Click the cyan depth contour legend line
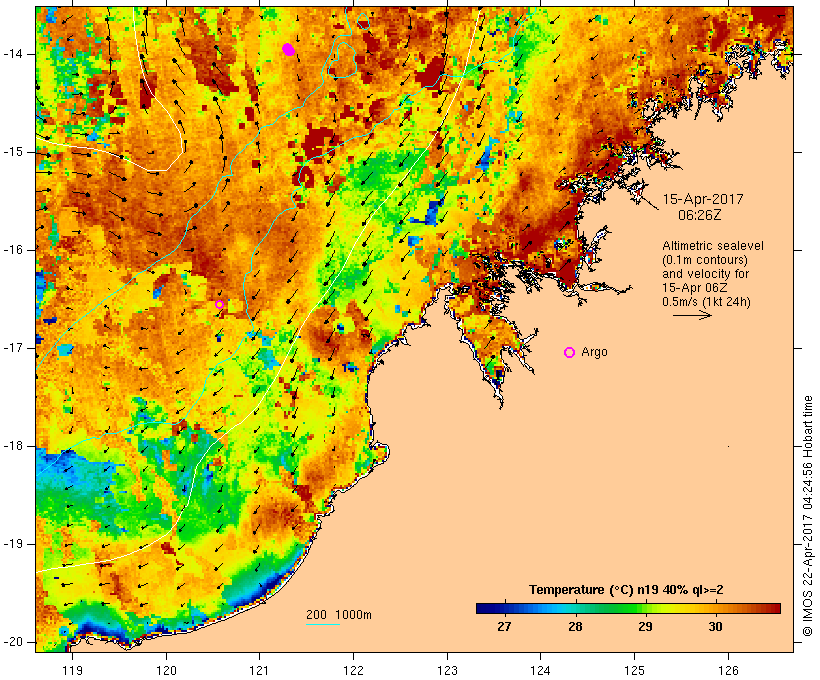Image resolution: width=820 pixels, height=680 pixels. [x=323, y=624]
